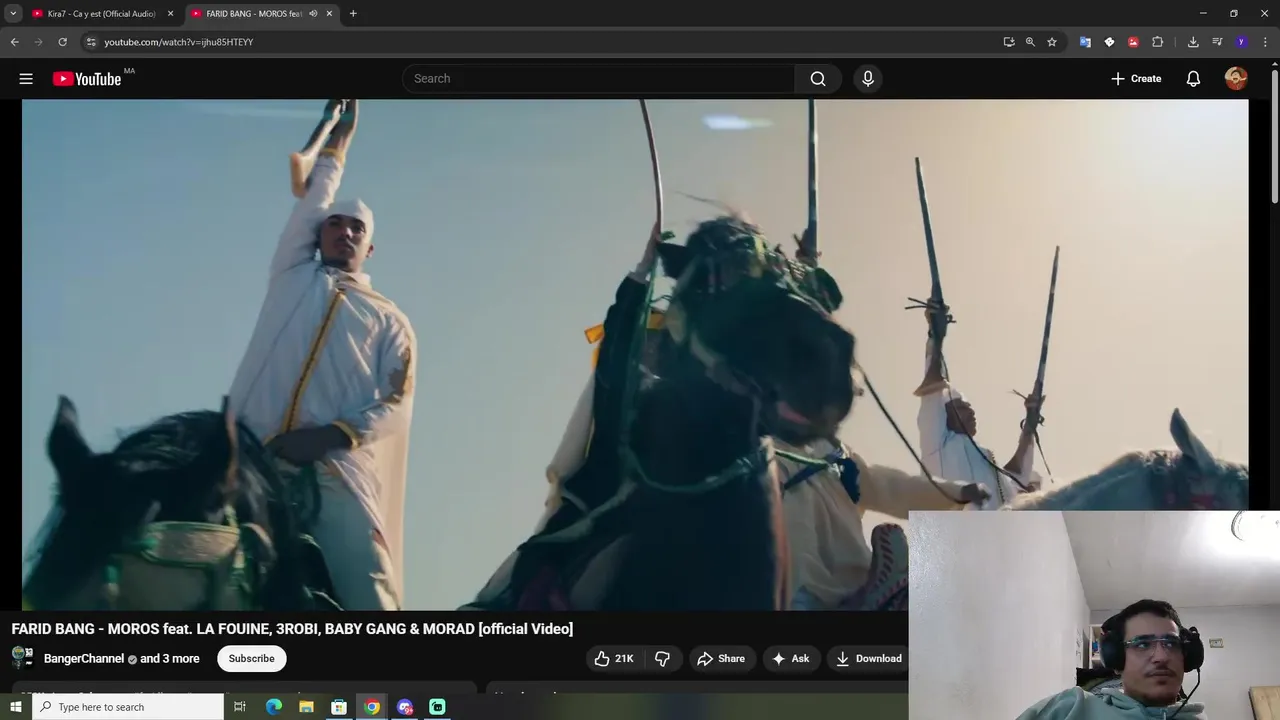Open YouTube notifications bell

1193,79
